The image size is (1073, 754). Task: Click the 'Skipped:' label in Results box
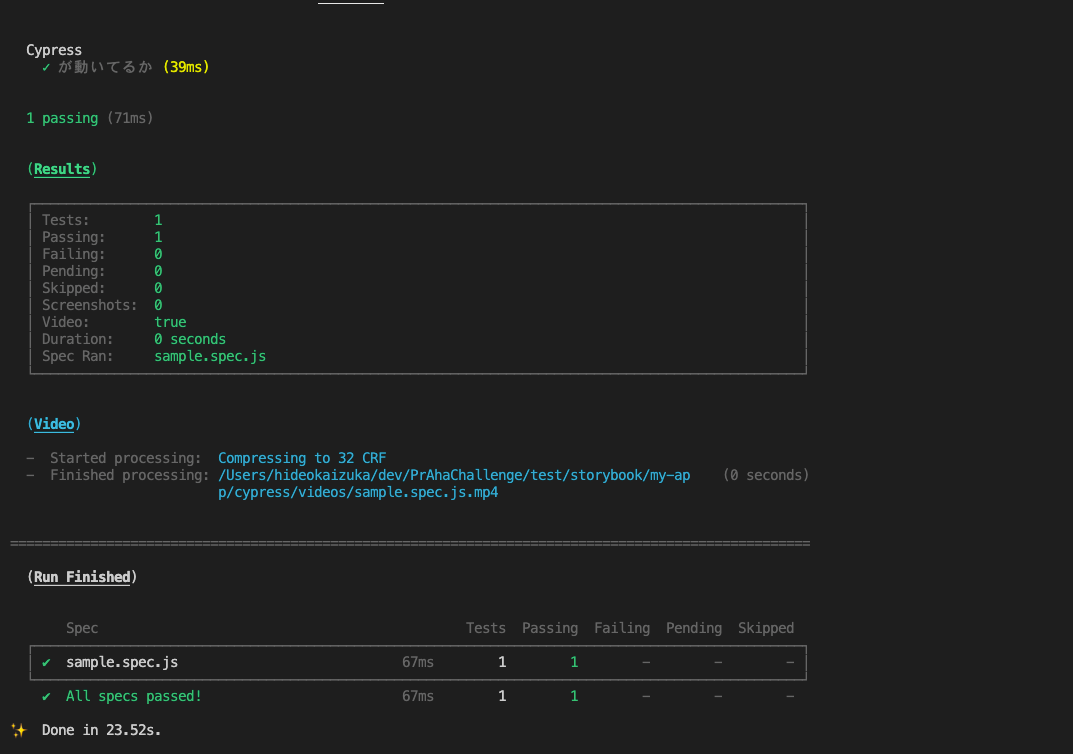click(x=74, y=288)
